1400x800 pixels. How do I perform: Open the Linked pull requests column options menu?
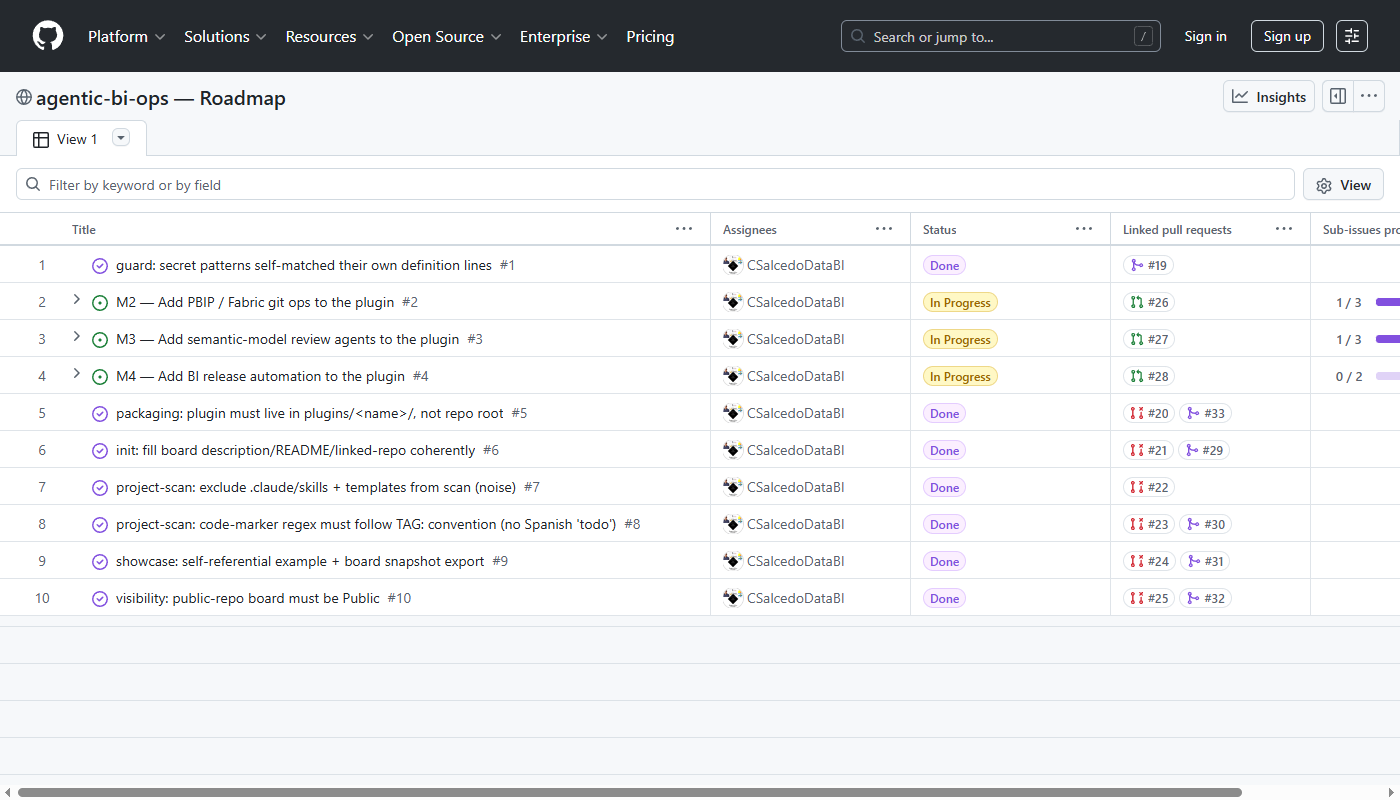click(1284, 229)
